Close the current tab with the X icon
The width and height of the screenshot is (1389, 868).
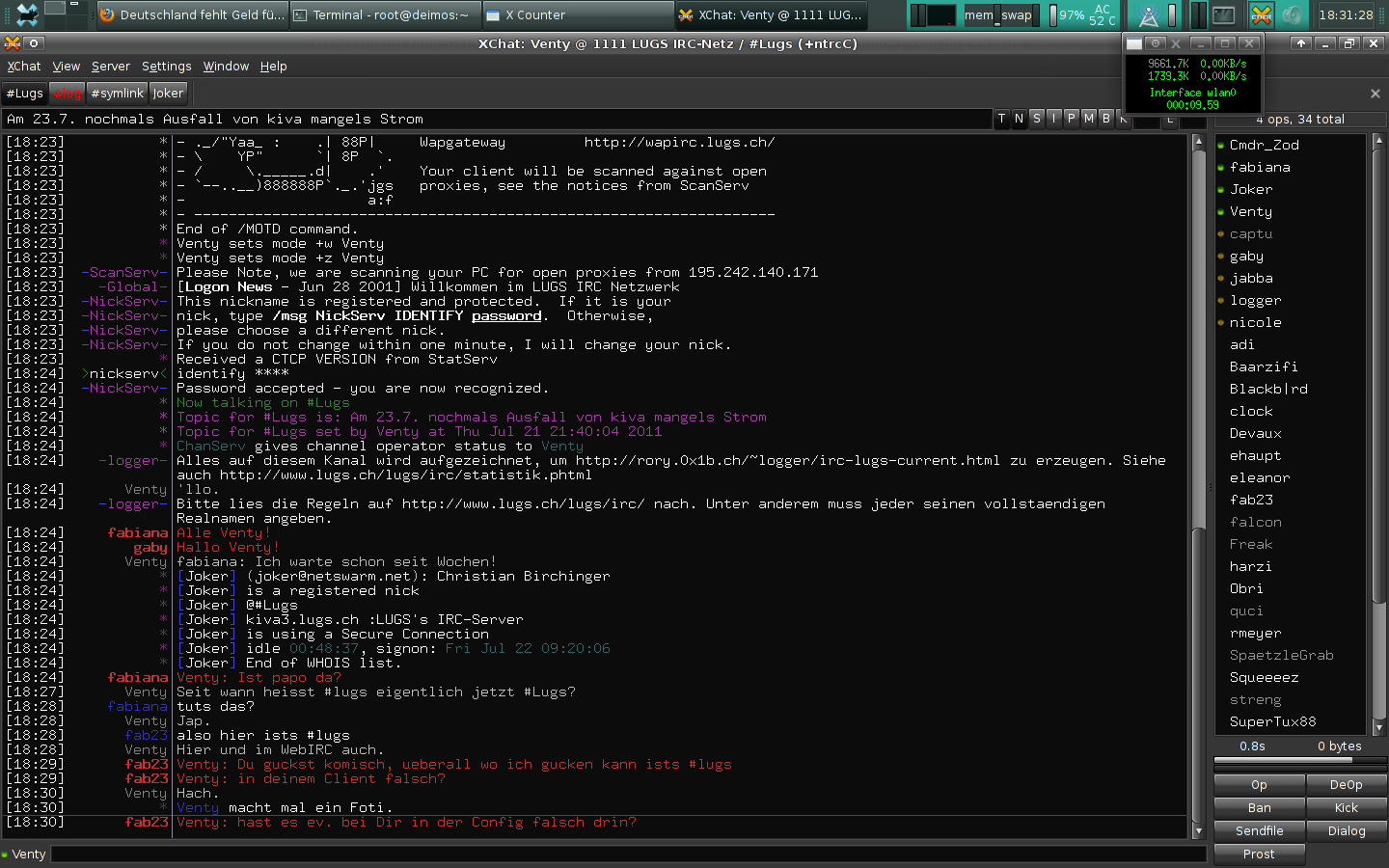(x=1375, y=94)
